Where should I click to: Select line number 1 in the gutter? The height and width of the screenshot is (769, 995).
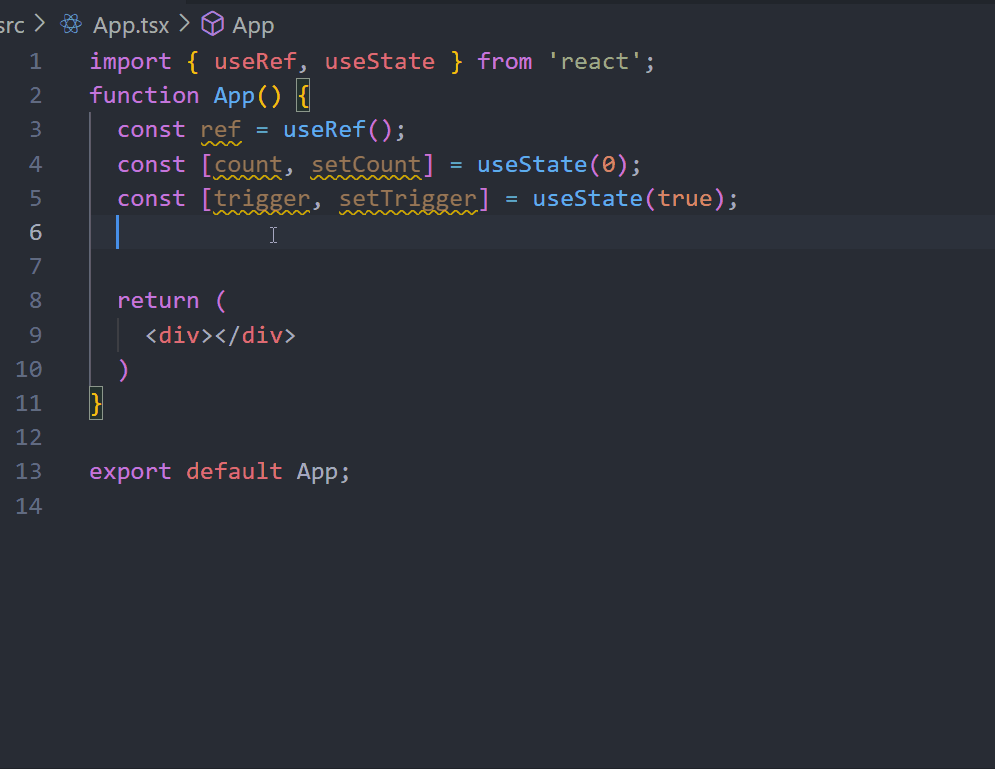pos(35,61)
